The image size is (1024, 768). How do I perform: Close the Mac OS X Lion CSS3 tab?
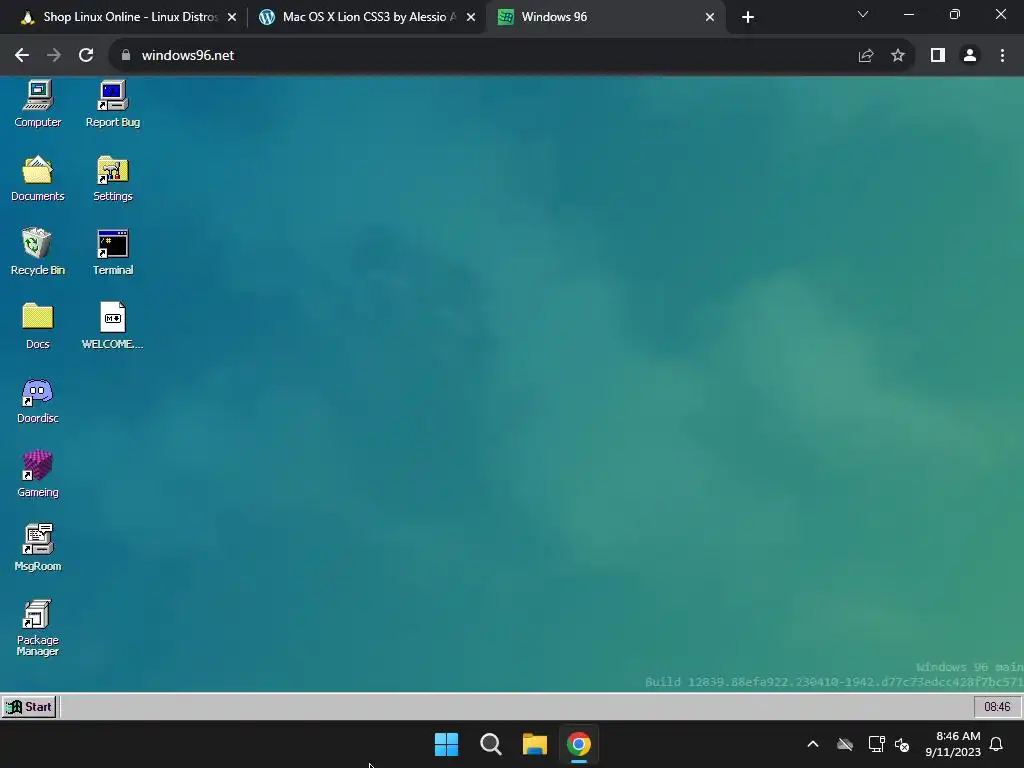click(471, 17)
